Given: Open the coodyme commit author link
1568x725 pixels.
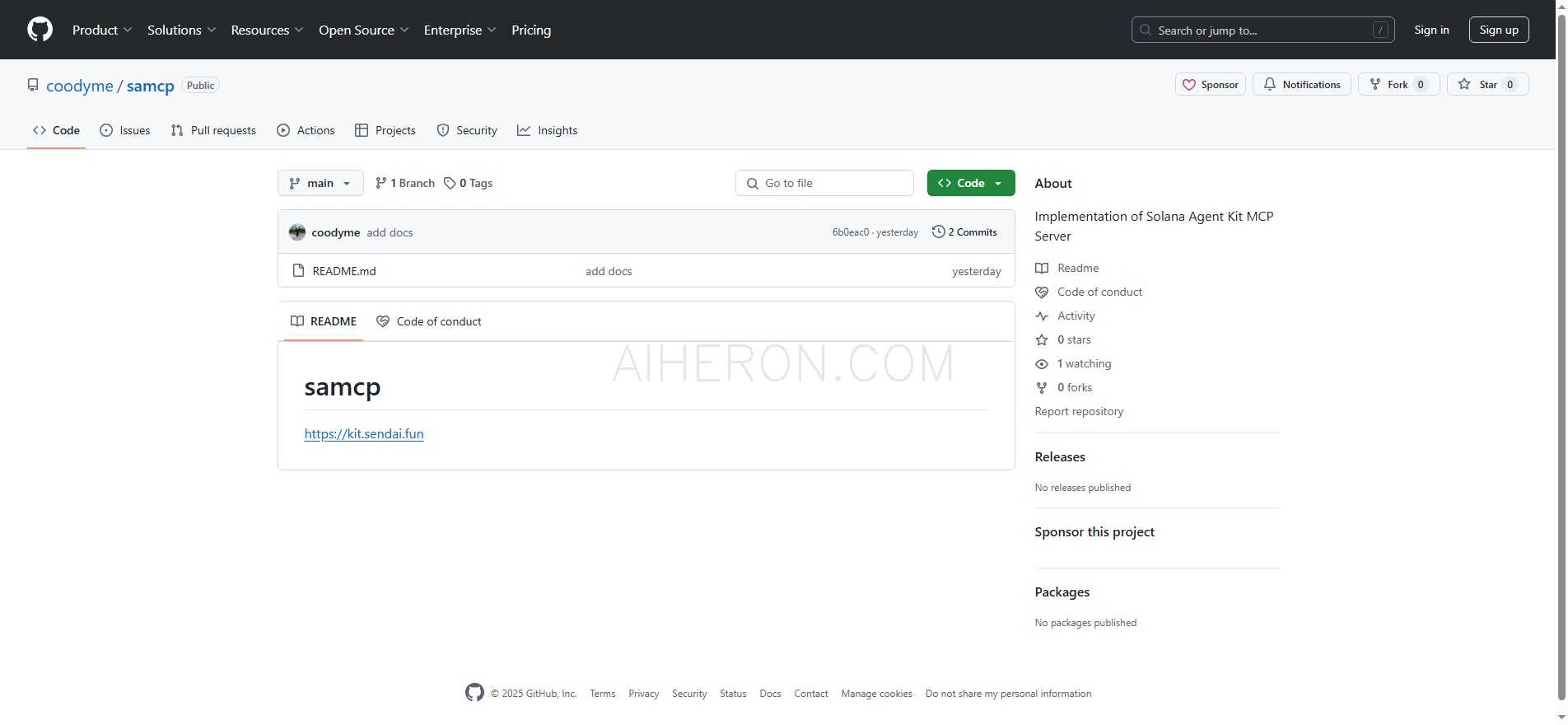Looking at the screenshot, I should [x=336, y=232].
